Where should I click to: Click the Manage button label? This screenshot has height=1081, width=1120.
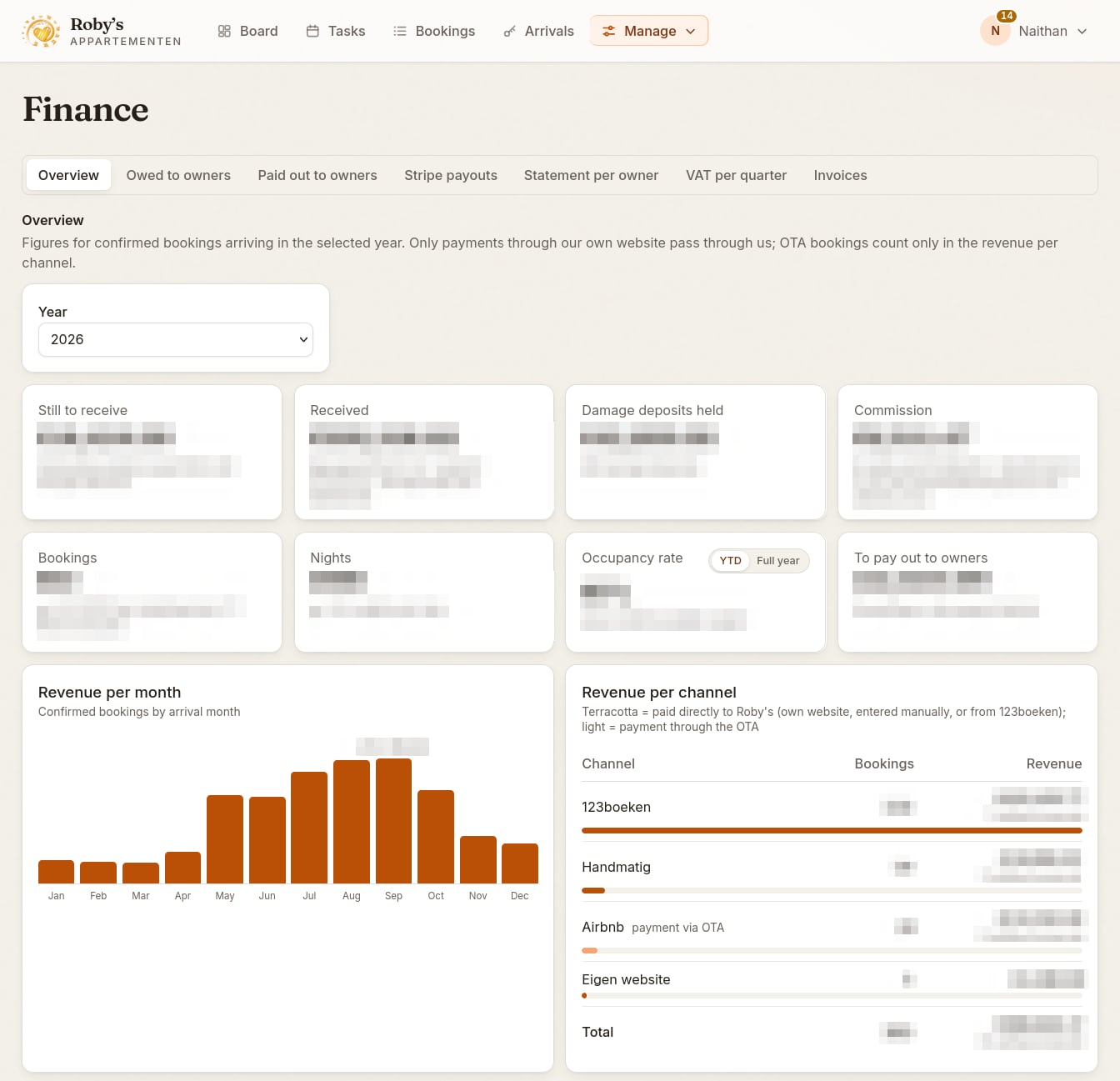(650, 31)
